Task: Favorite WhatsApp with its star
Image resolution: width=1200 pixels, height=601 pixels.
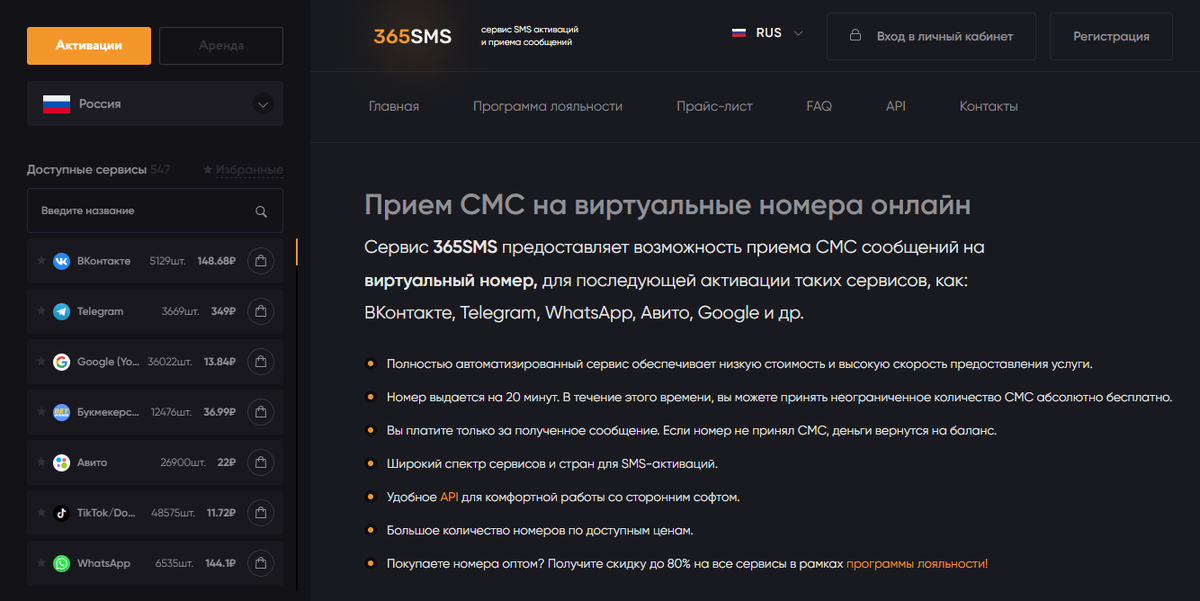Action: (41, 564)
